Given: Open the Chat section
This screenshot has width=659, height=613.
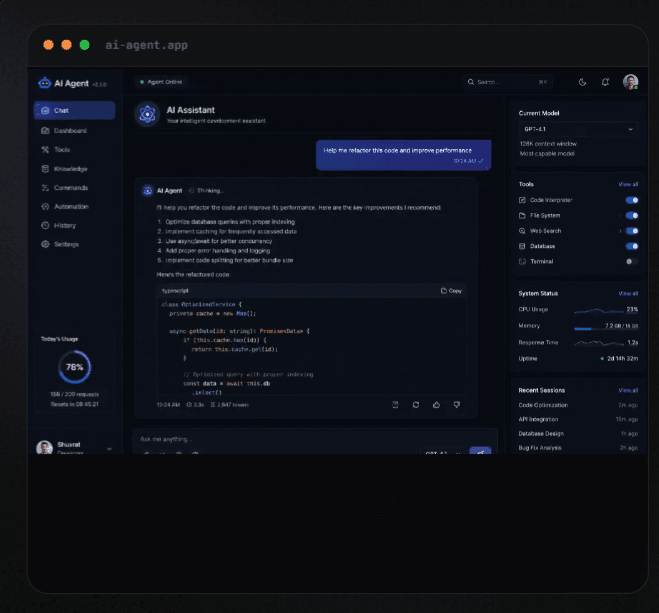Looking at the screenshot, I should [x=74, y=110].
